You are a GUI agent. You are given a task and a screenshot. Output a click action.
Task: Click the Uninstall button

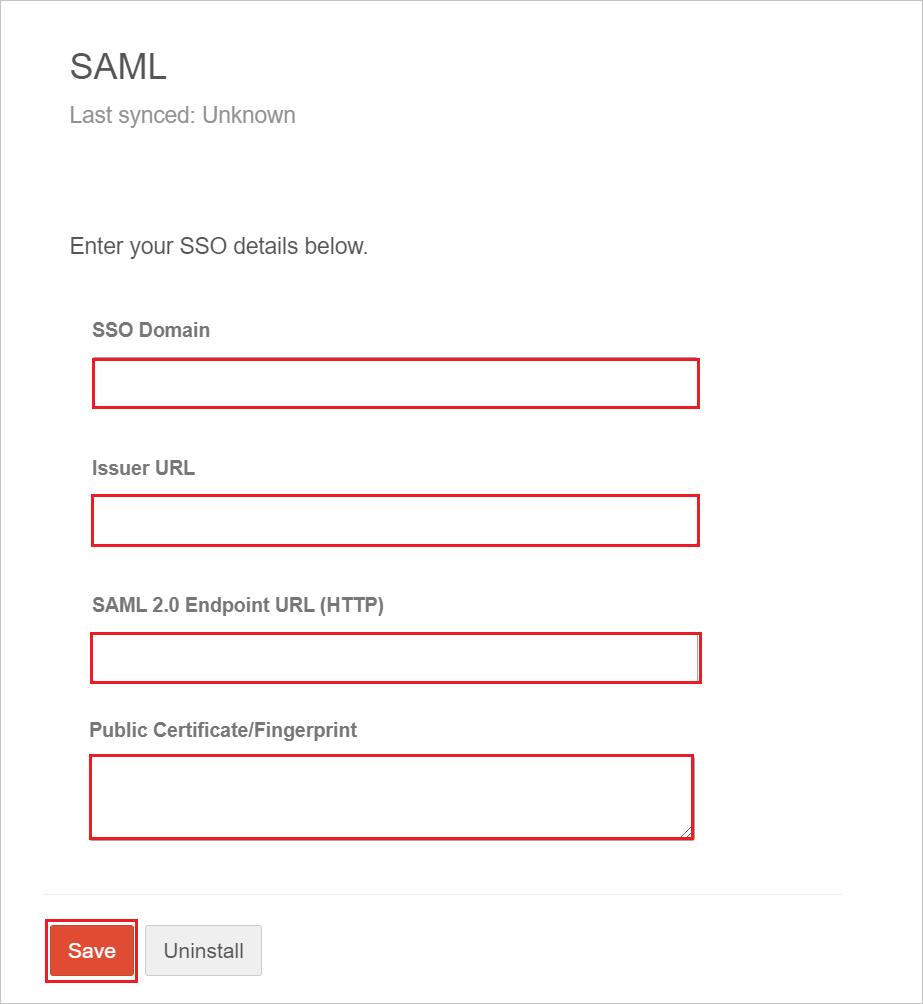click(204, 950)
